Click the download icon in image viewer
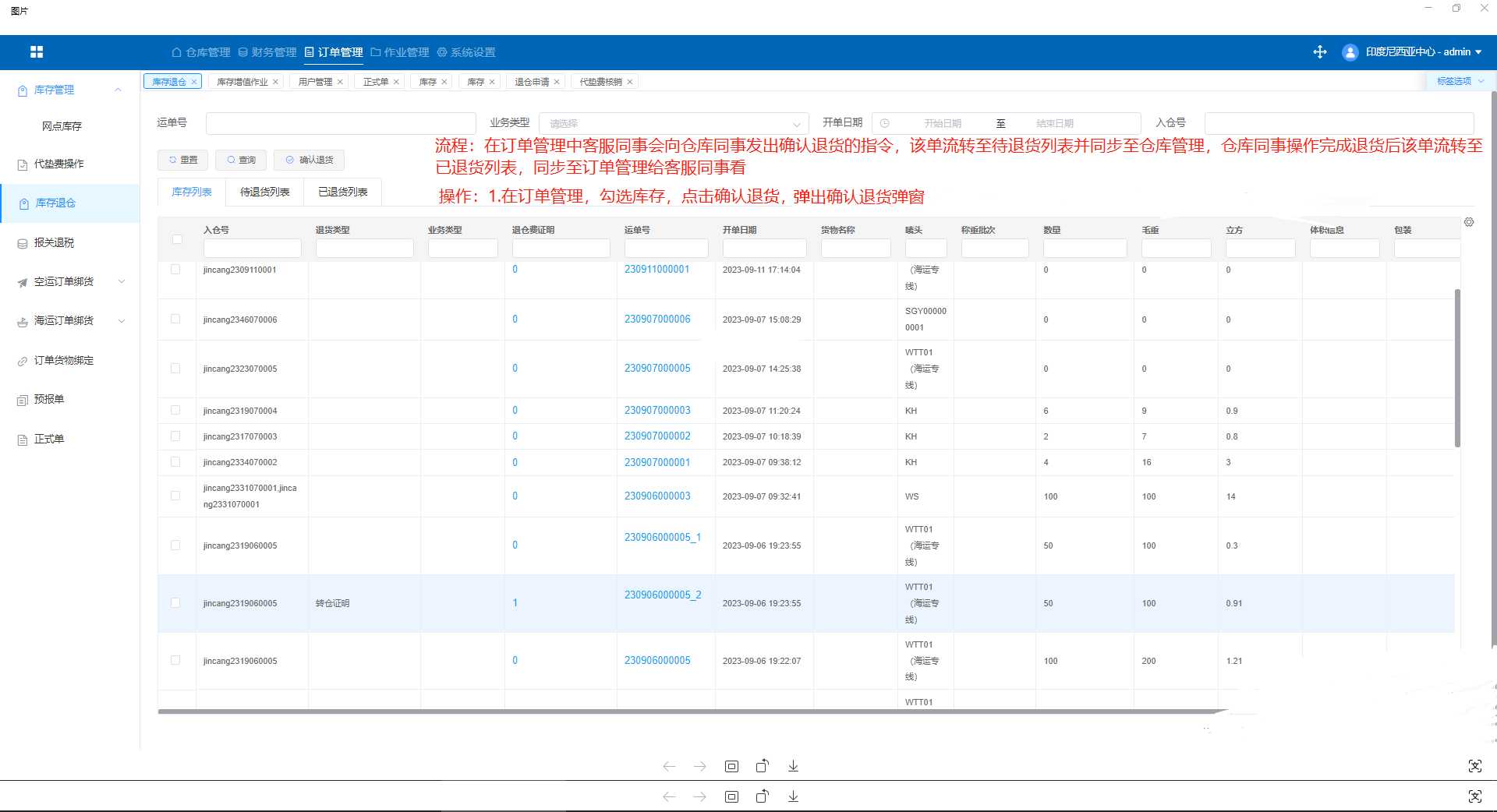Image resolution: width=1497 pixels, height=812 pixels. pos(793,766)
